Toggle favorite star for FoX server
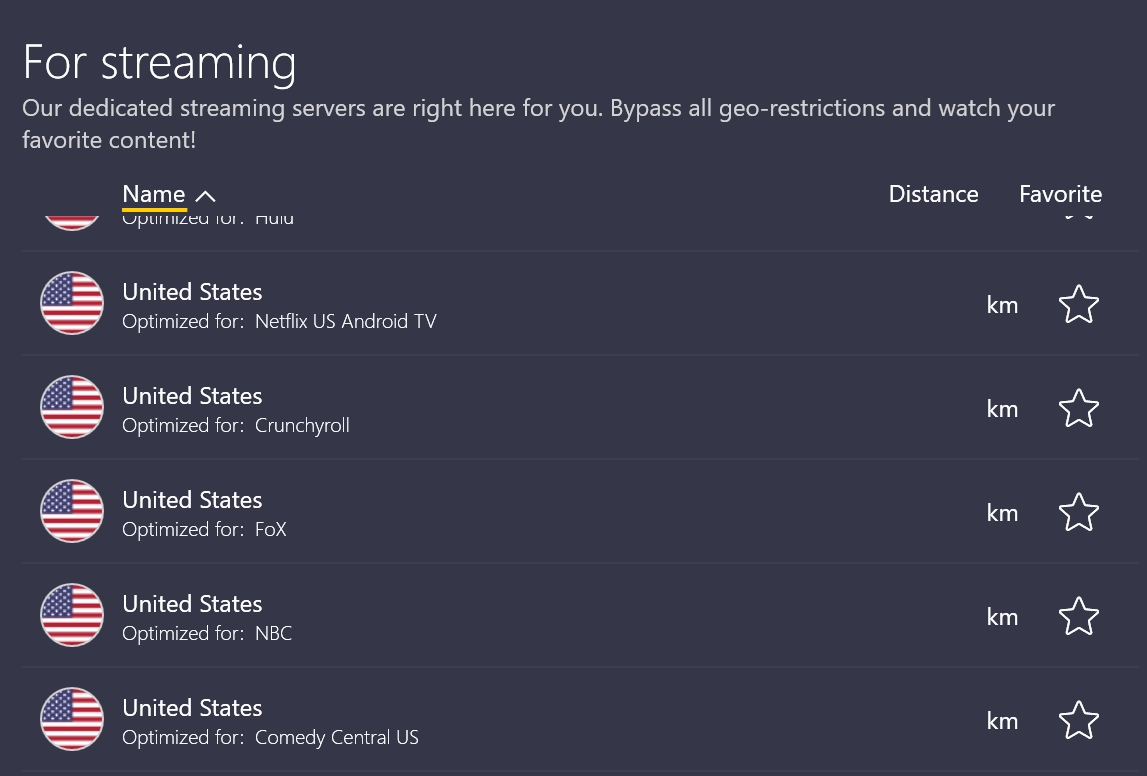Viewport: 1147px width, 776px height. (x=1078, y=512)
